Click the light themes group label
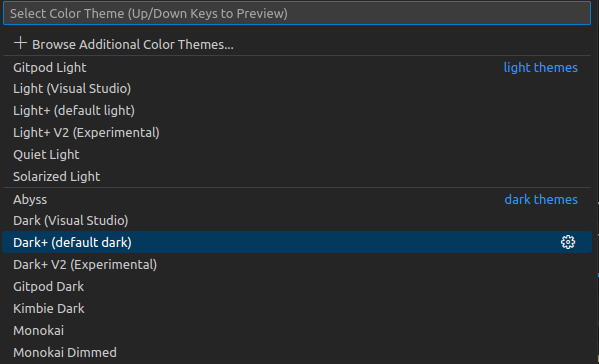 541,68
